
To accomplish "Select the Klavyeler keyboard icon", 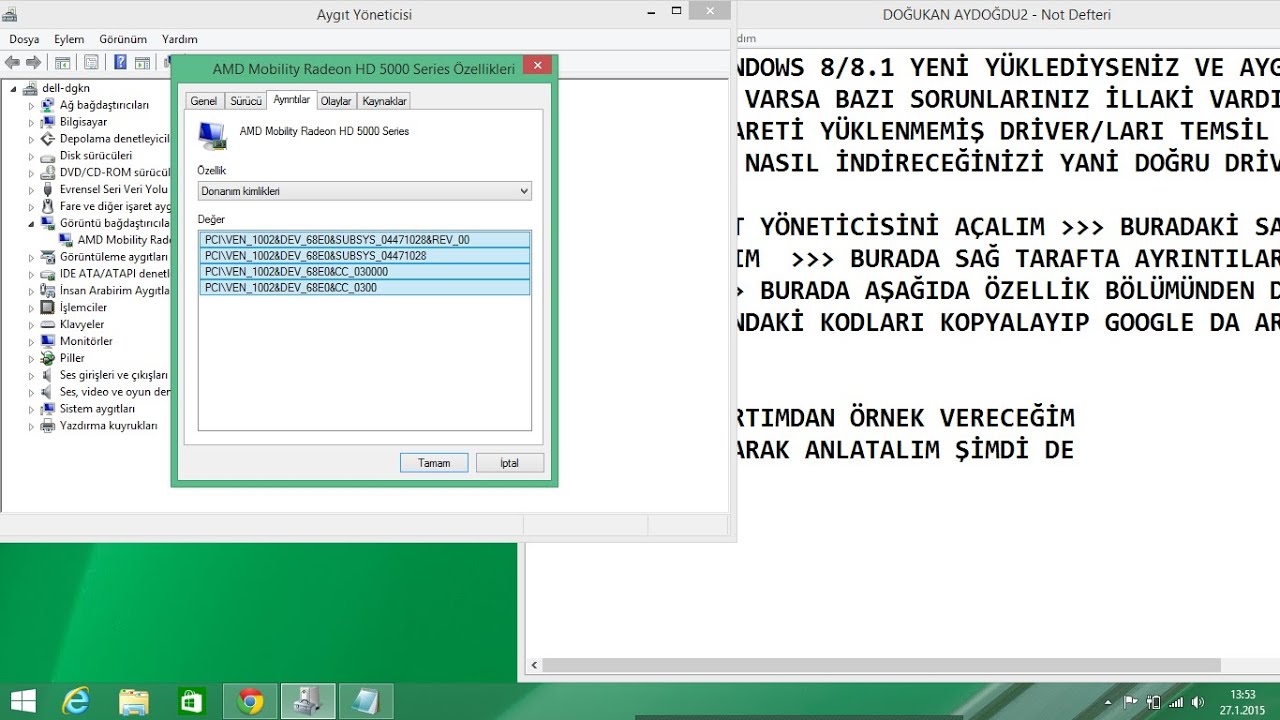I will (x=48, y=325).
